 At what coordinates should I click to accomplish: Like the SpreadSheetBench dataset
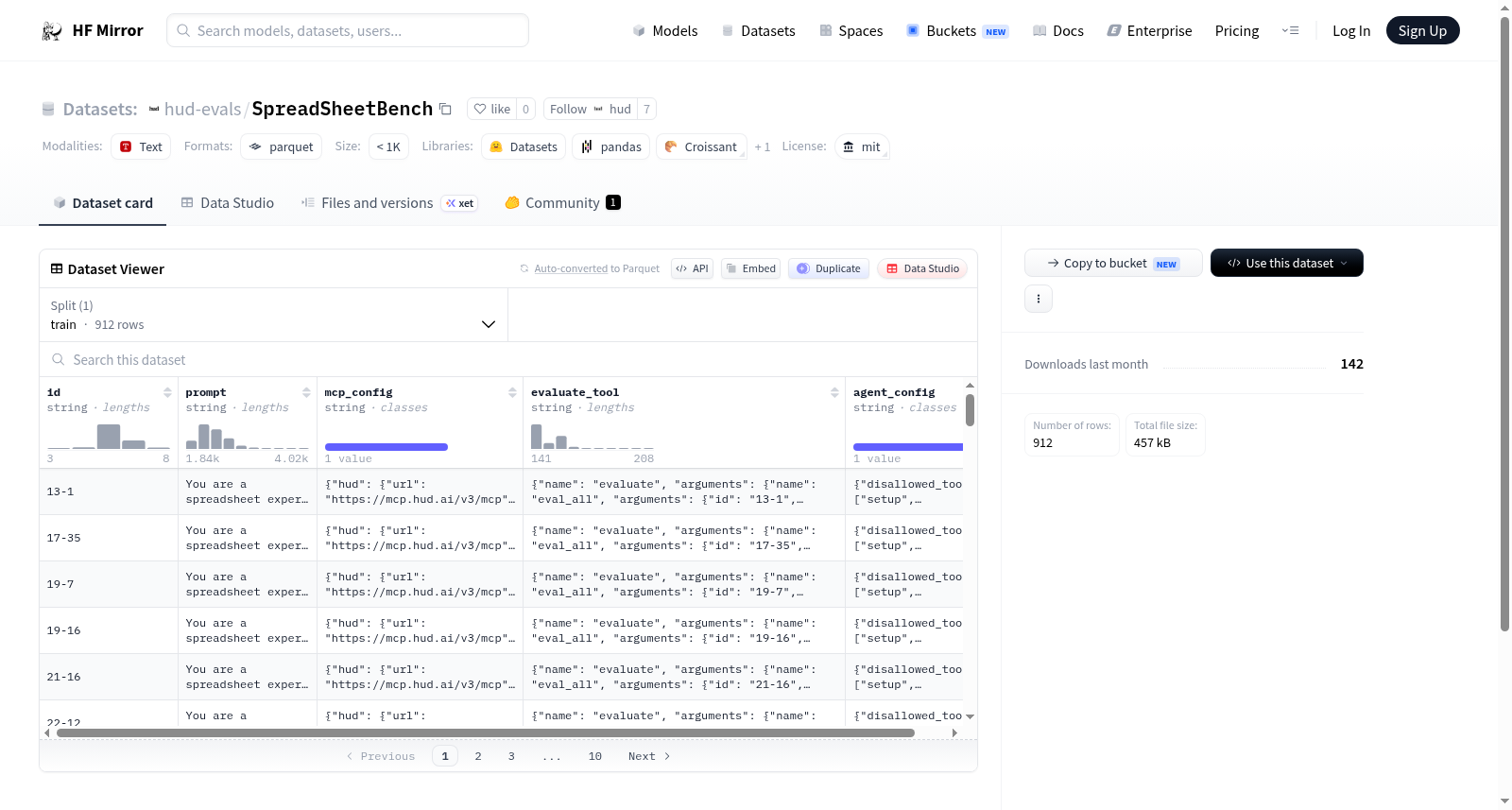click(492, 109)
